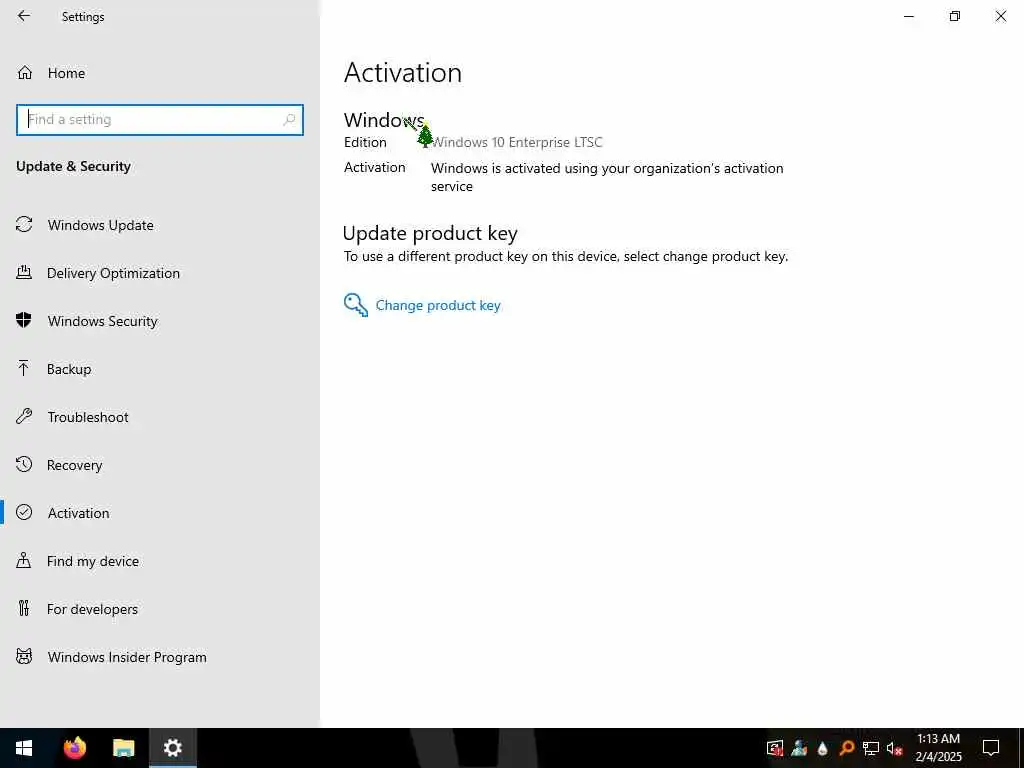The width and height of the screenshot is (1024, 768).
Task: Click the house icon beside Home
Action: [x=25, y=73]
